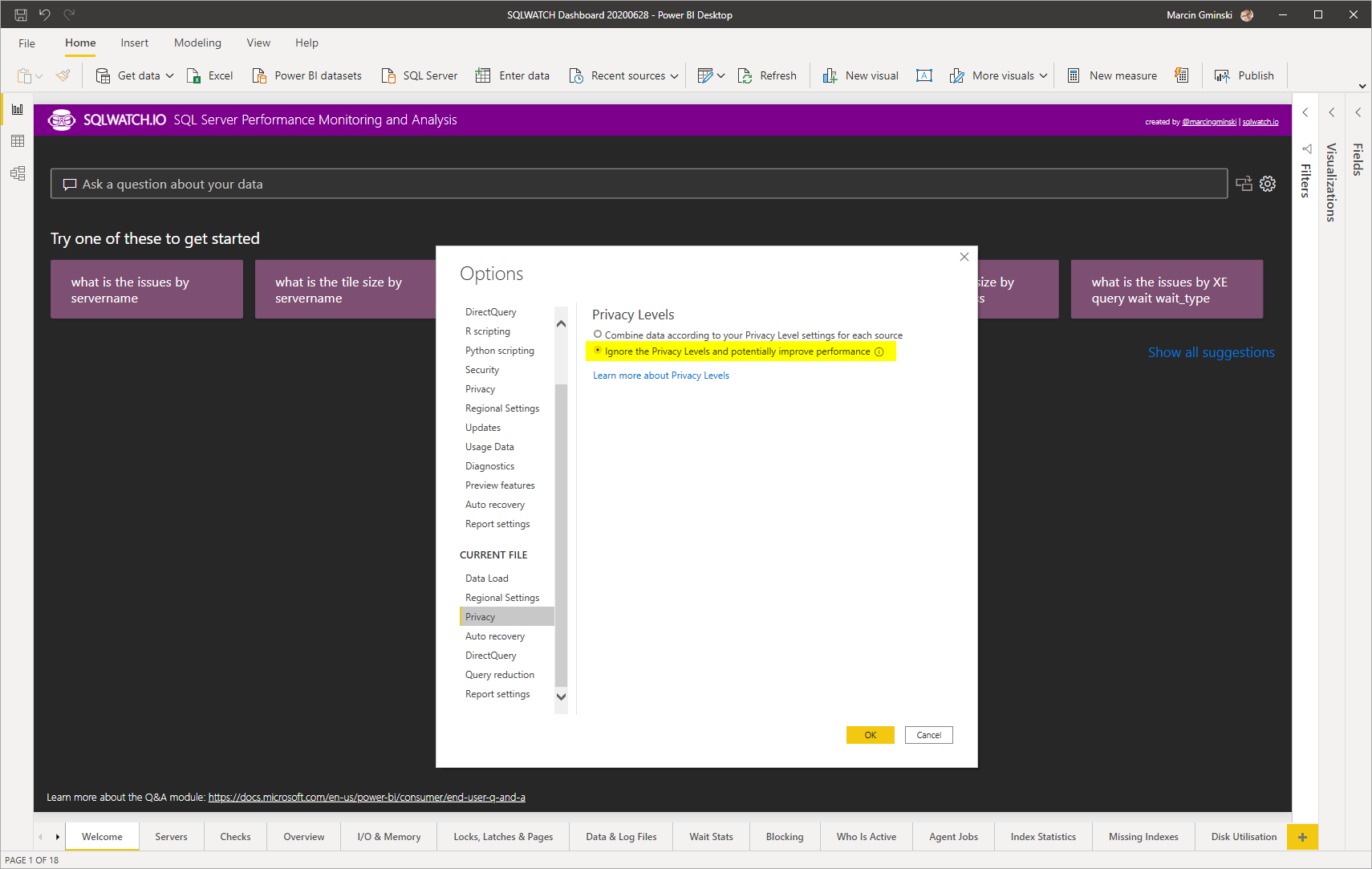Expand Transform data dropdown arrow
The image size is (1372, 869).
click(x=721, y=75)
